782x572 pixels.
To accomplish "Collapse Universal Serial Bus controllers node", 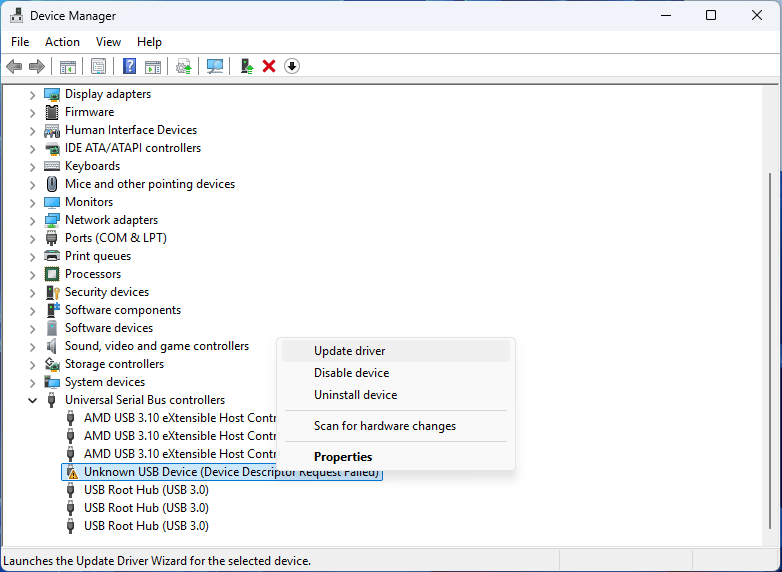I will pyautogui.click(x=32, y=400).
